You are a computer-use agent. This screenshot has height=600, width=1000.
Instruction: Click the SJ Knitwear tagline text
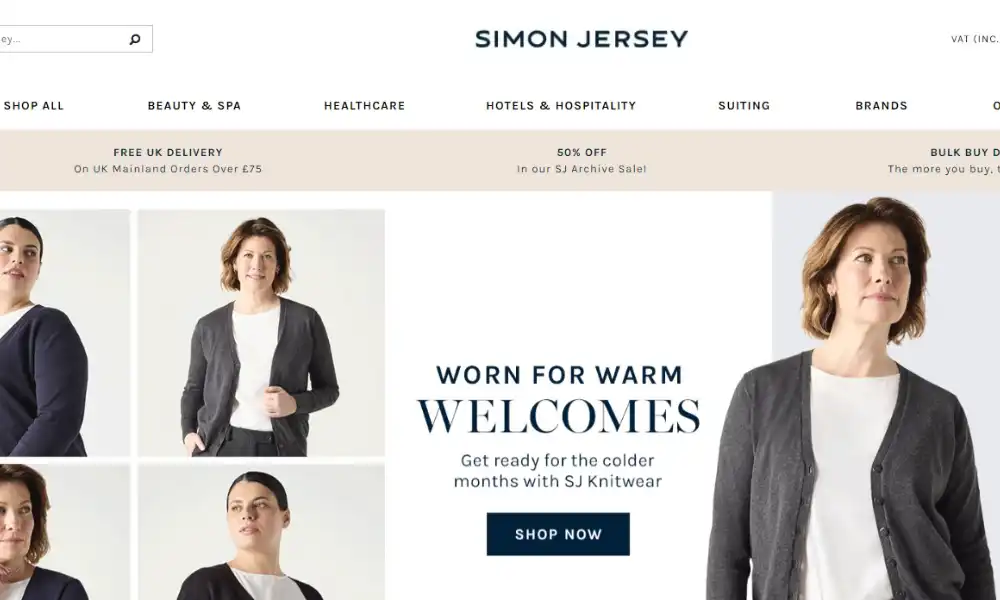pyautogui.click(x=558, y=471)
